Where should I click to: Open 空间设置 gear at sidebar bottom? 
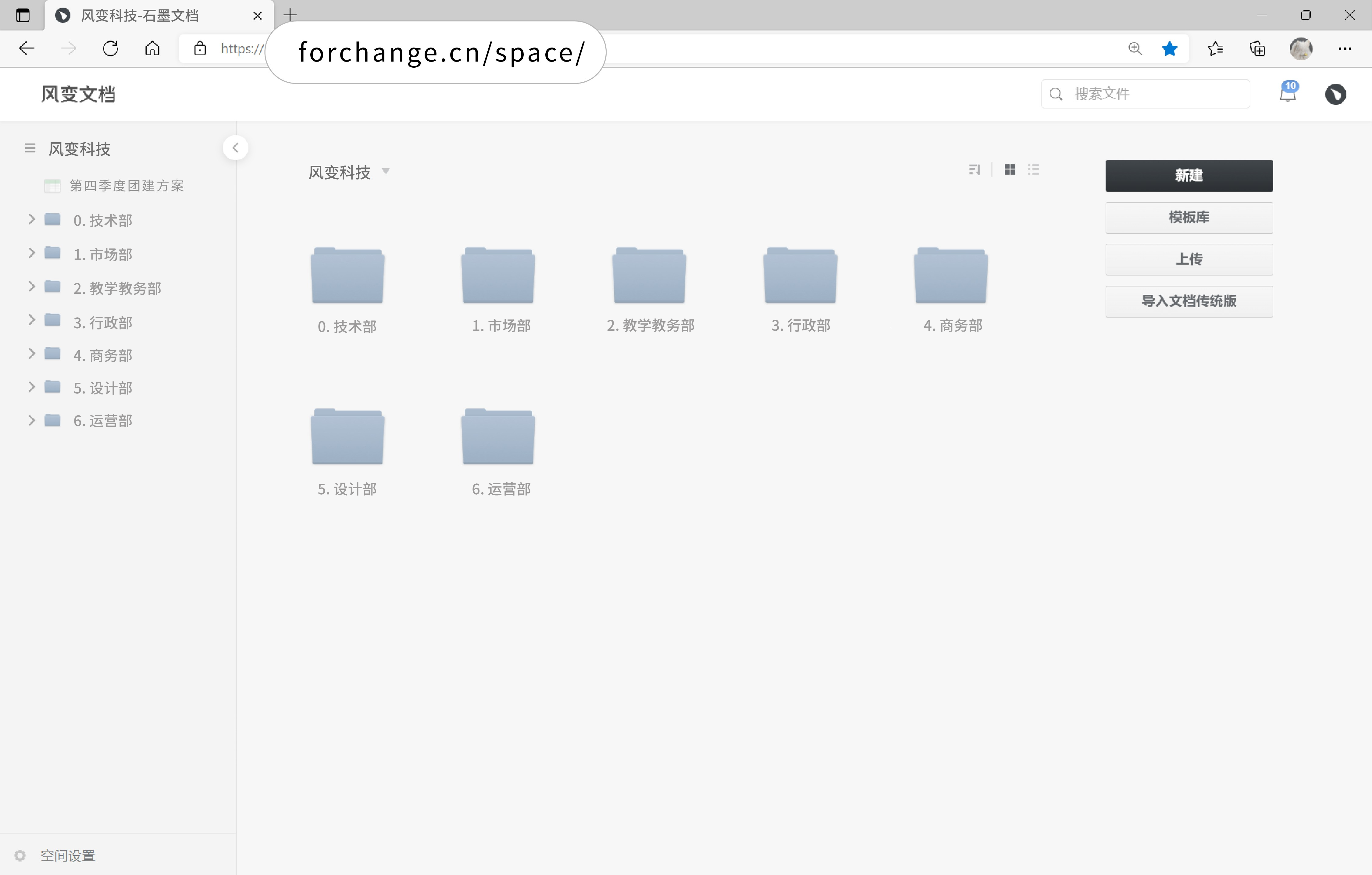coord(20,855)
